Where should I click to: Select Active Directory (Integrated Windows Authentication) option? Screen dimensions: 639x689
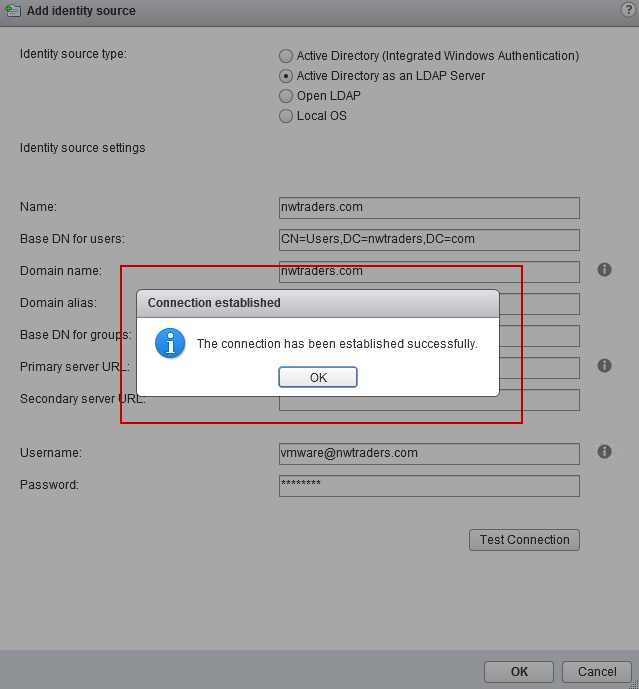pos(287,56)
